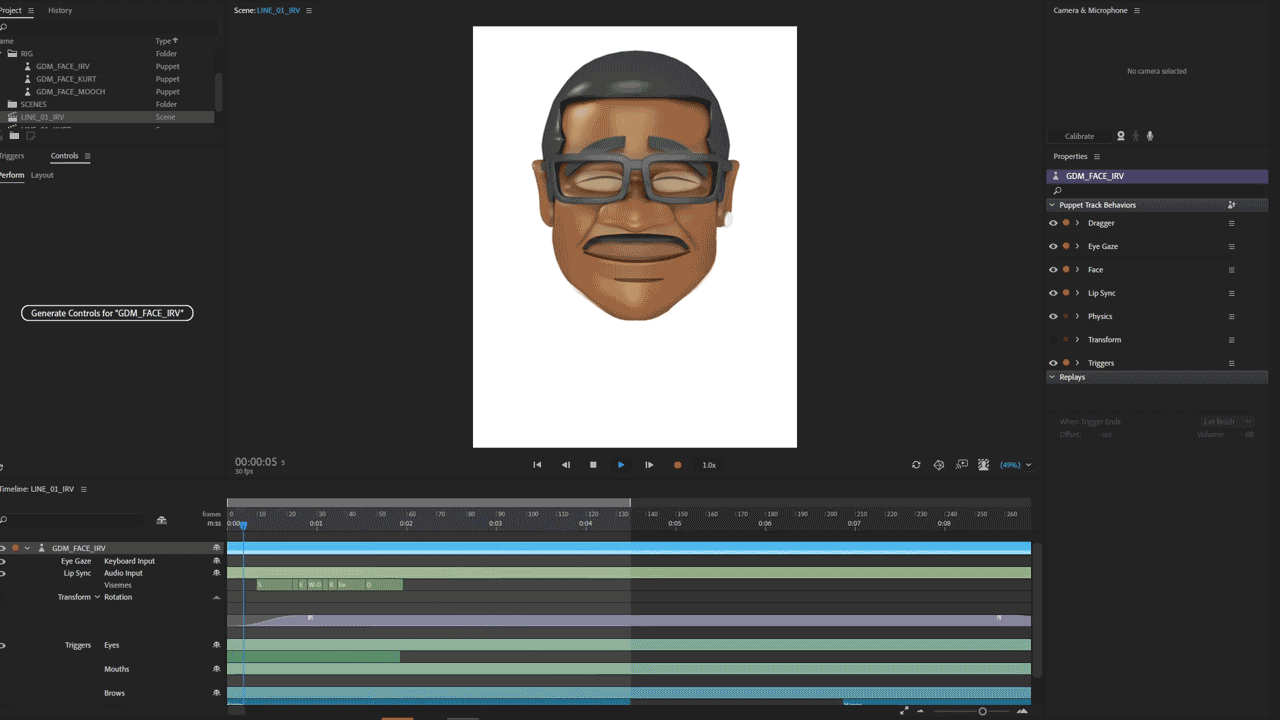Open Properties panel menu
1280x720 pixels.
click(x=1097, y=157)
